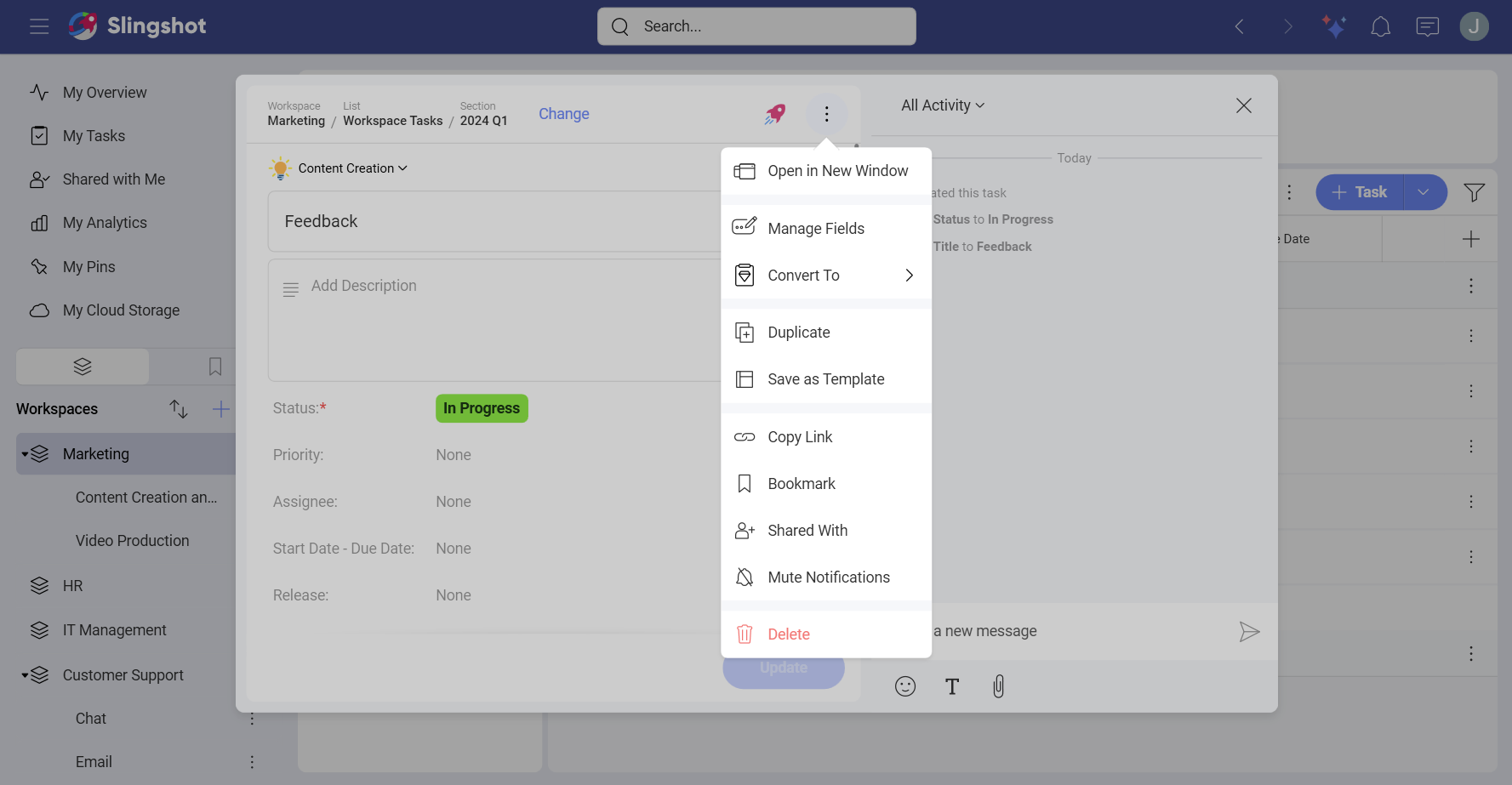Click the search field
This screenshot has width=1512, height=785.
tap(756, 26)
